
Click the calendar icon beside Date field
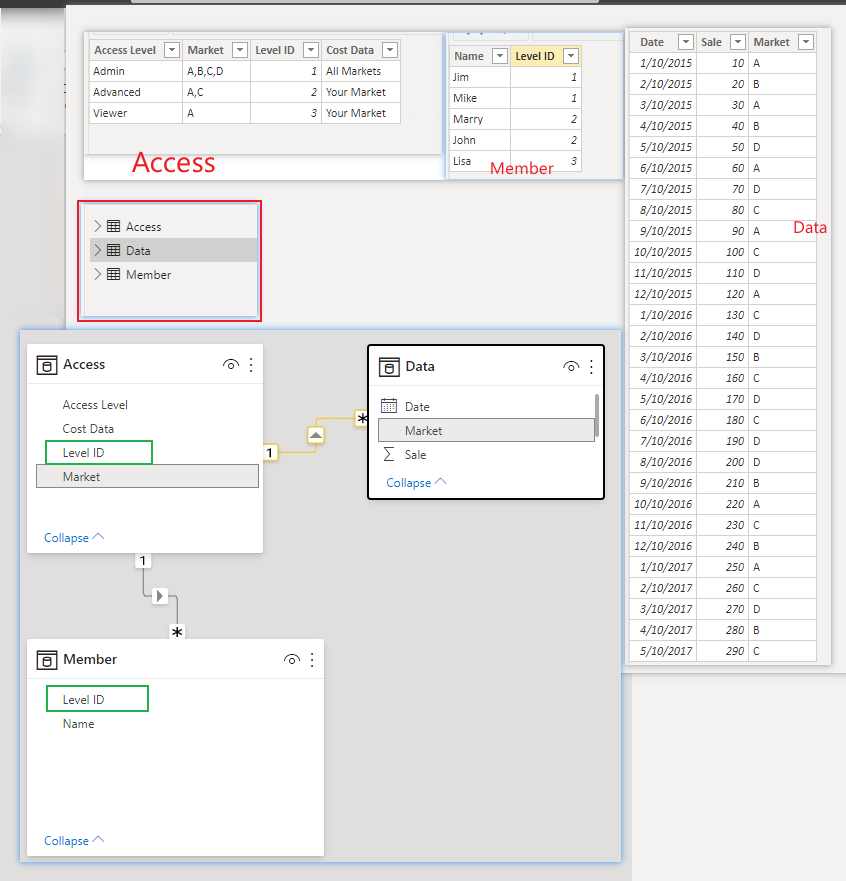pos(389,406)
